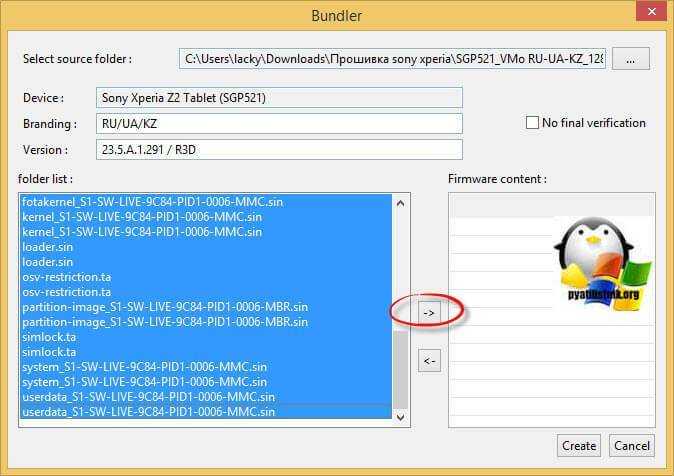The image size is (674, 476).
Task: Select the first kernel_S1-SW-LIVE MMC.sin entry
Action: pyautogui.click(x=206, y=217)
